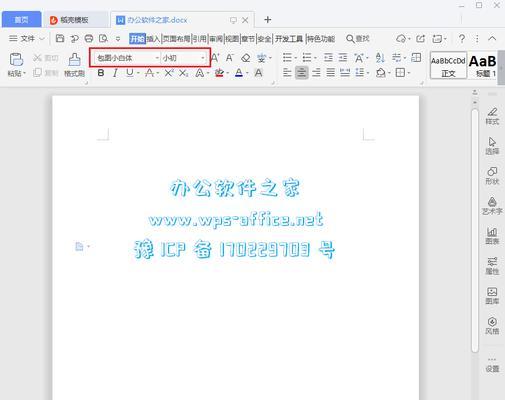The image size is (505, 400).
Task: Toggle Bold formatting
Action: [101, 73]
